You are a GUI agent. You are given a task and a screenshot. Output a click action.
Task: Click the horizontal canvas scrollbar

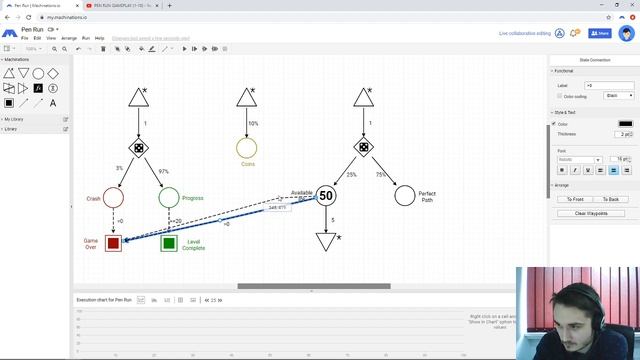pos(314,286)
